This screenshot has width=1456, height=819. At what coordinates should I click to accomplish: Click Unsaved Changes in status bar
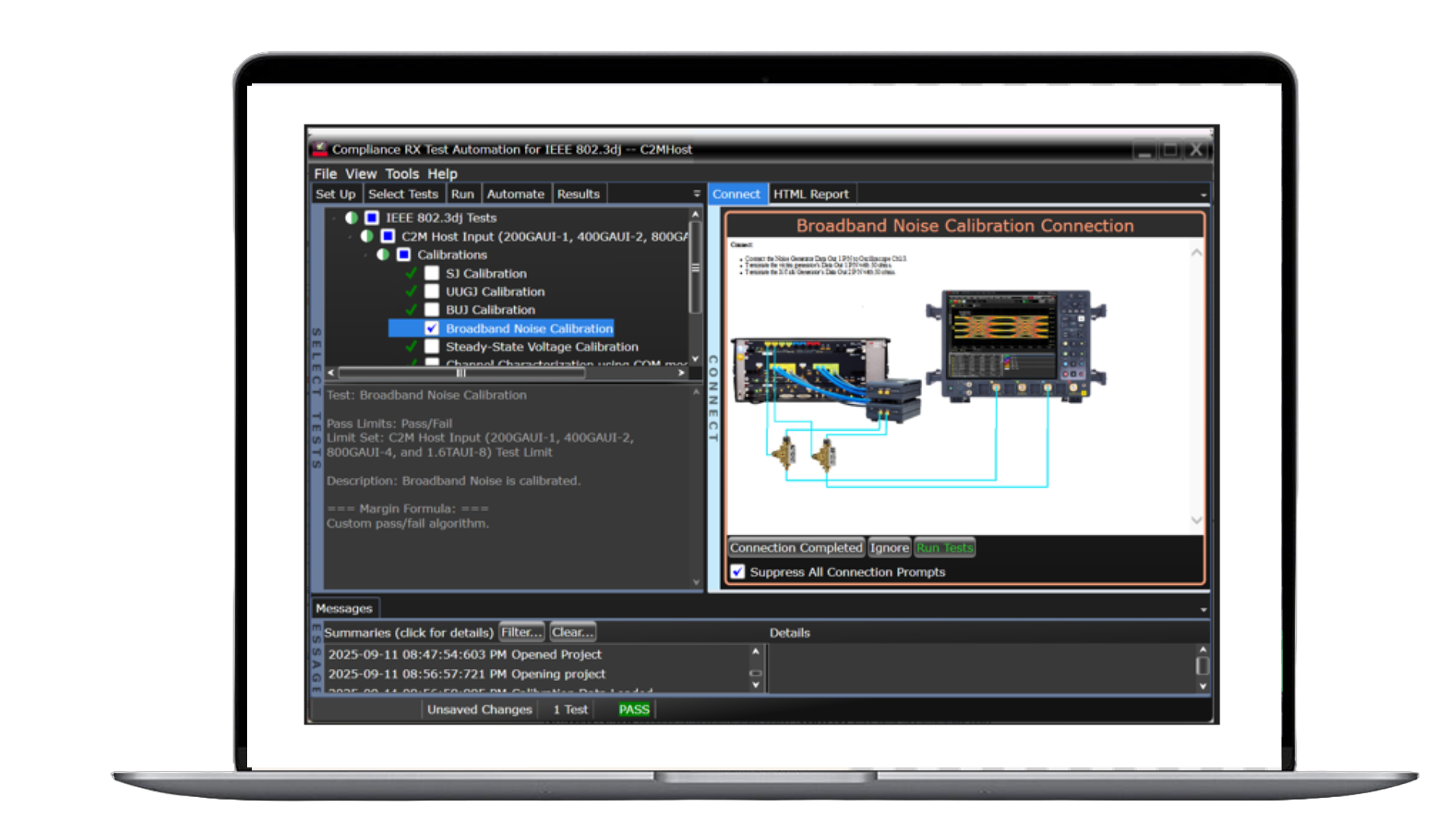(479, 710)
